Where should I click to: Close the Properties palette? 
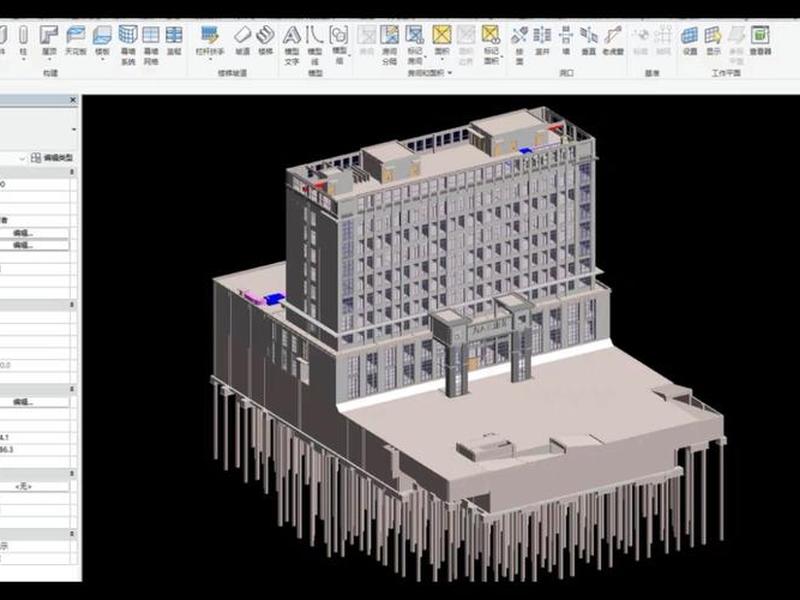(x=72, y=100)
